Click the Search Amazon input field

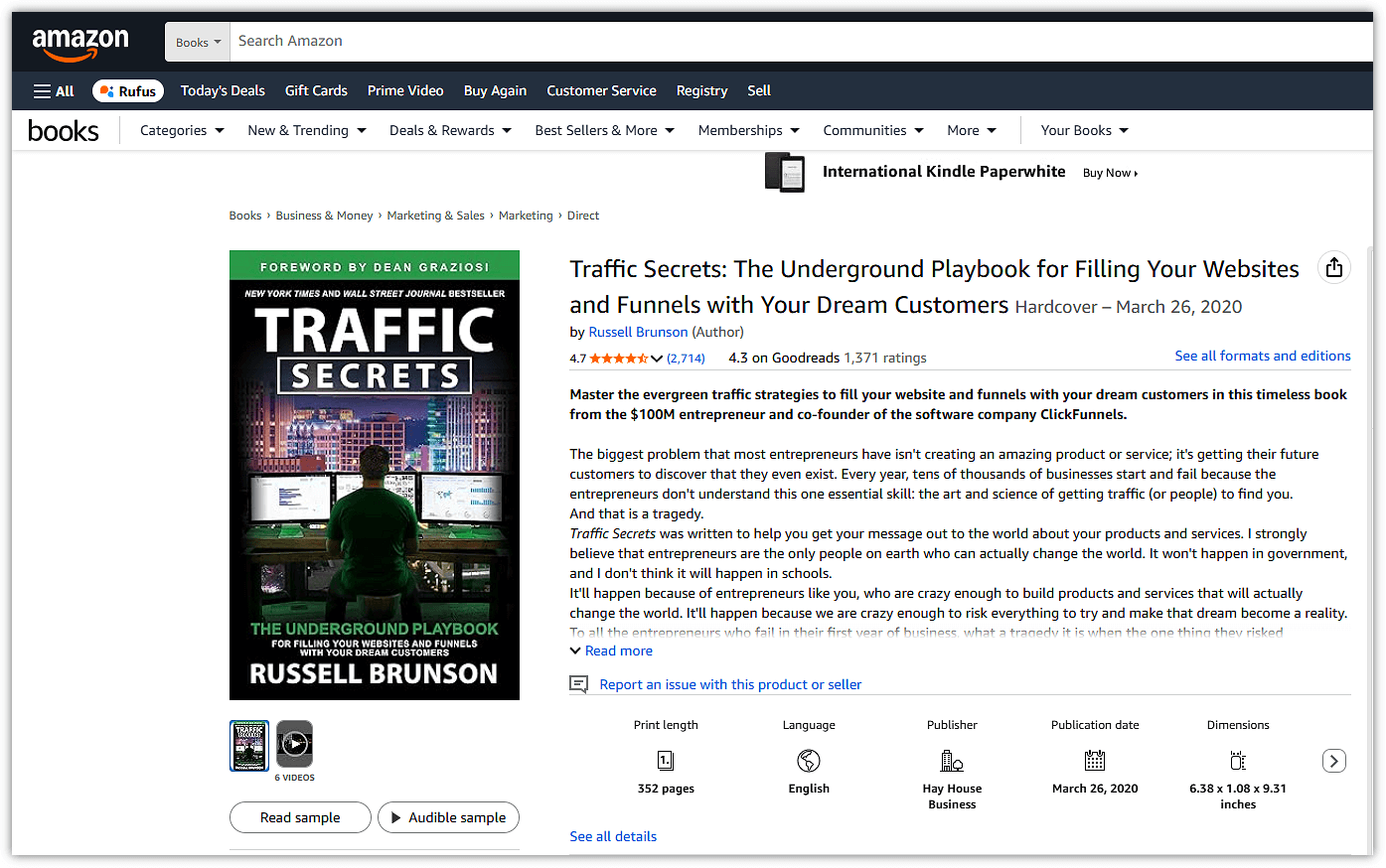(695, 41)
